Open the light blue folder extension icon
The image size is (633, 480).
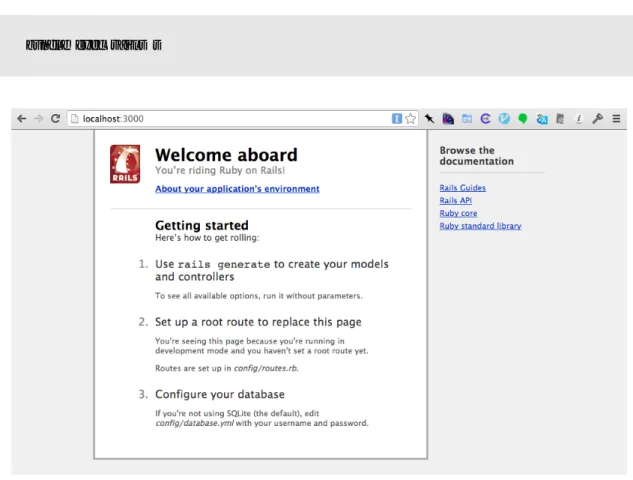click(x=467, y=119)
